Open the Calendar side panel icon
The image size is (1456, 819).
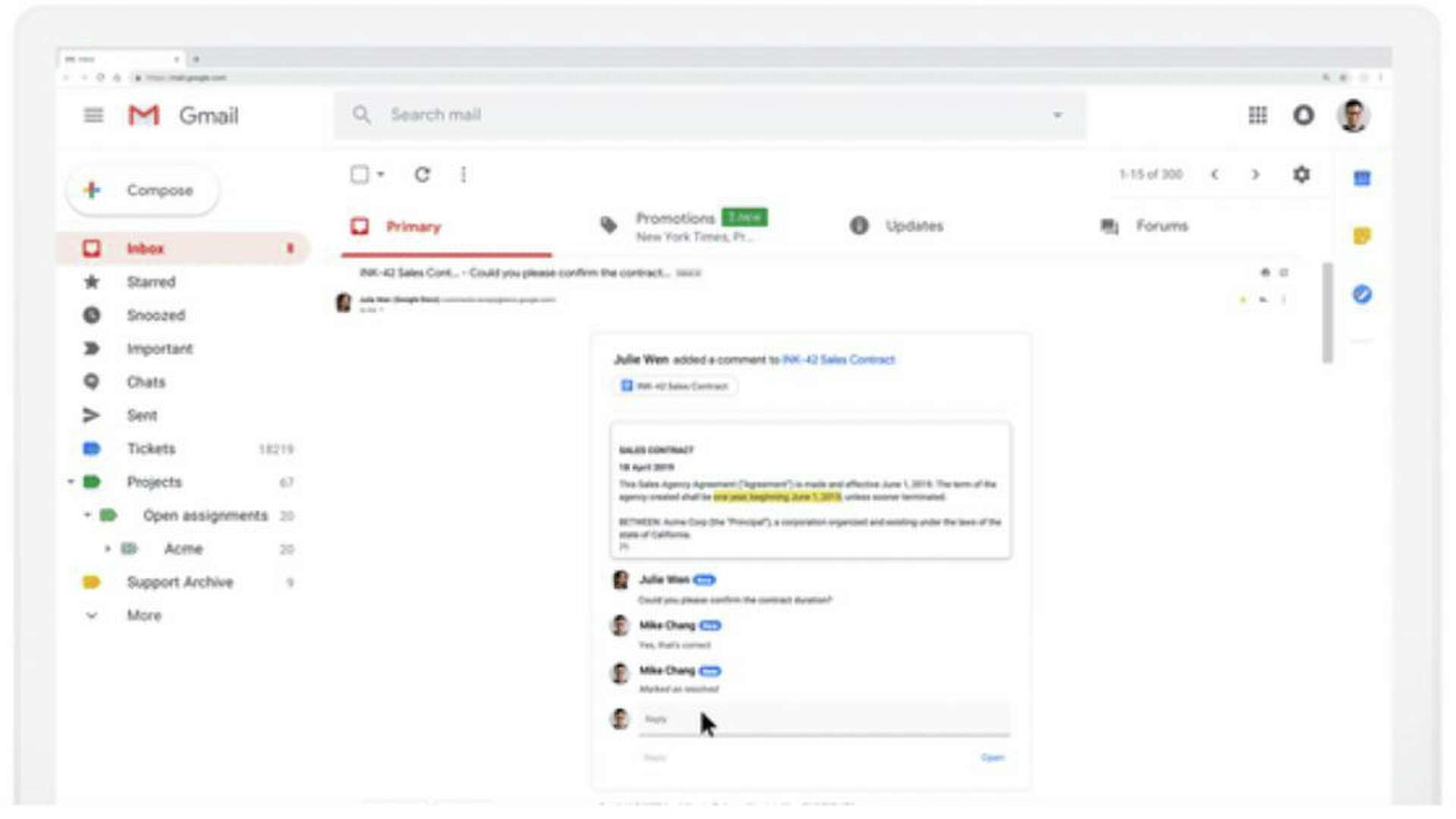click(1362, 178)
